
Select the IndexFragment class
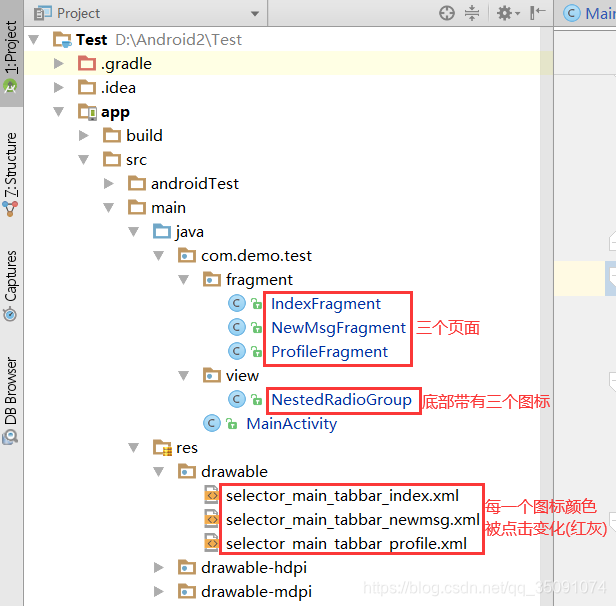point(326,304)
